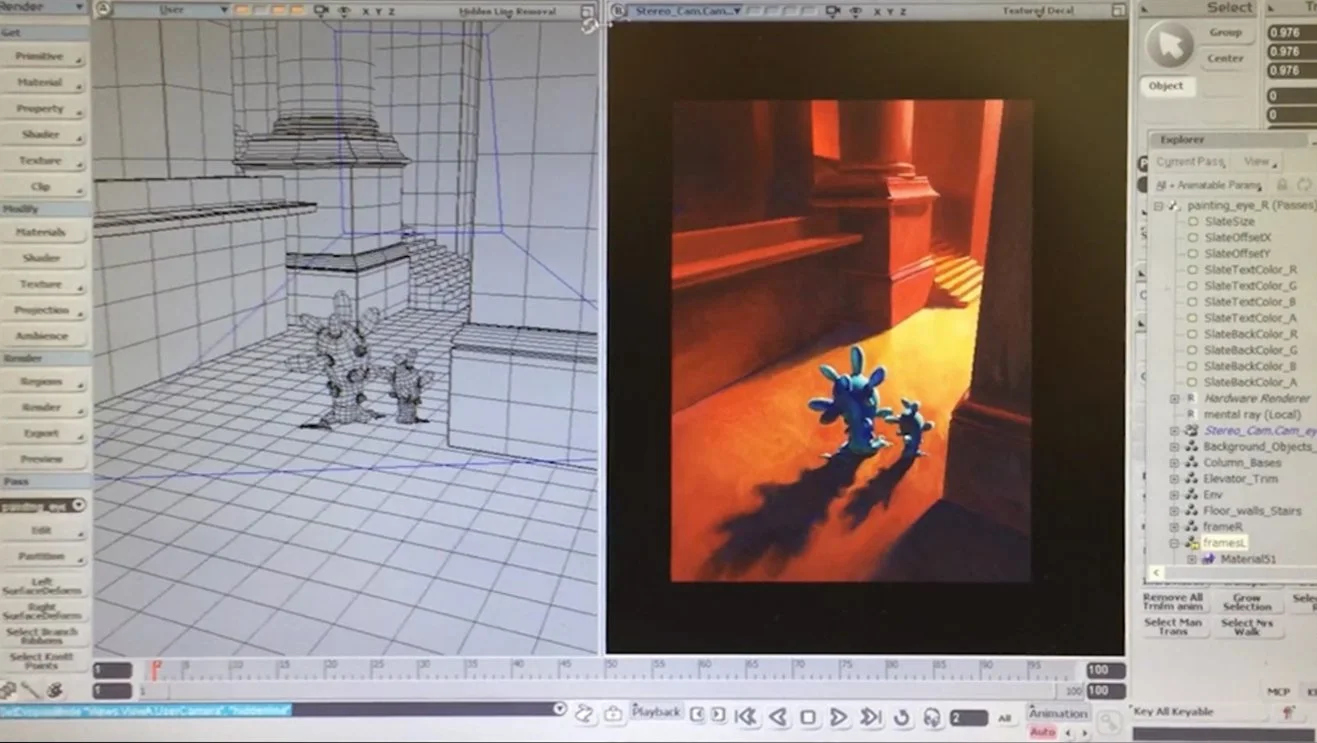Click viewport letter B badge

(x=618, y=11)
